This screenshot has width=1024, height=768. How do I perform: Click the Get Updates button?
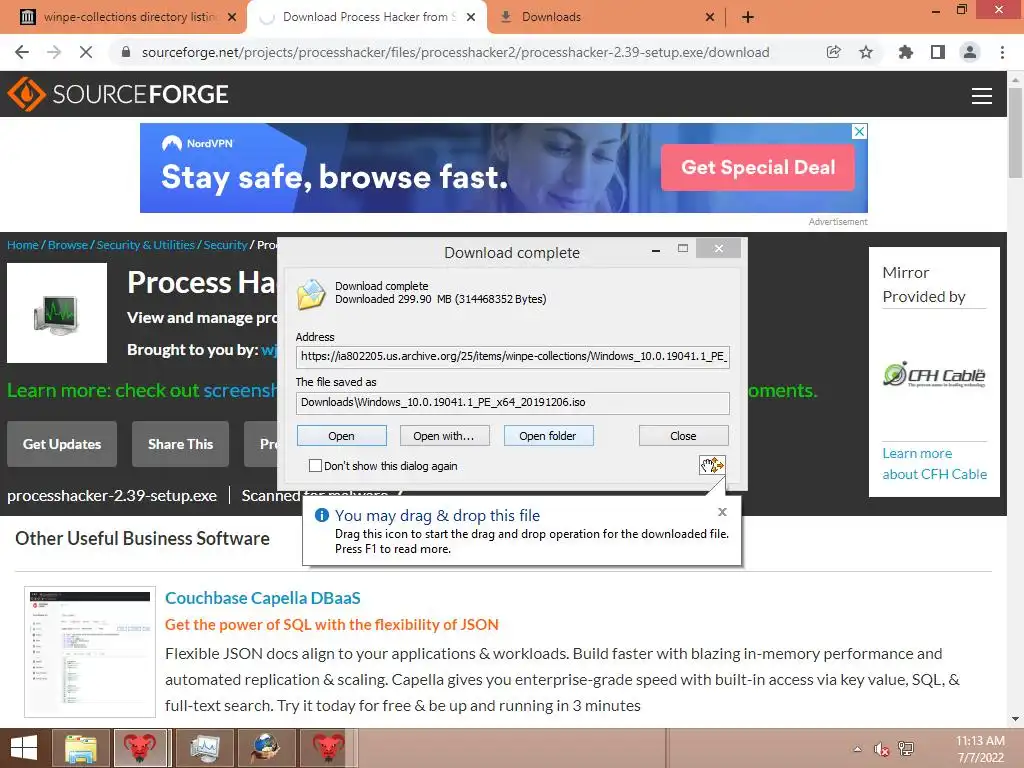click(x=62, y=444)
